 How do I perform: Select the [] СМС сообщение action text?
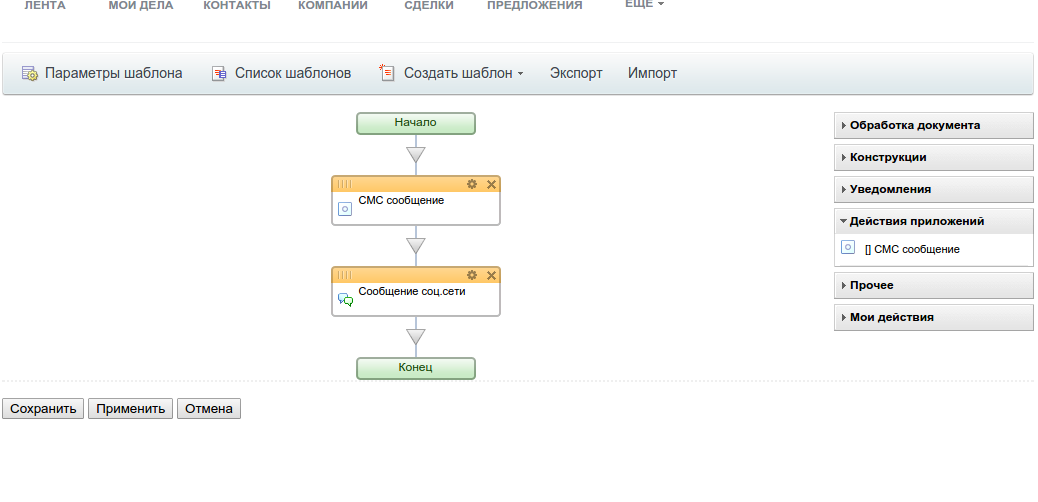click(912, 250)
